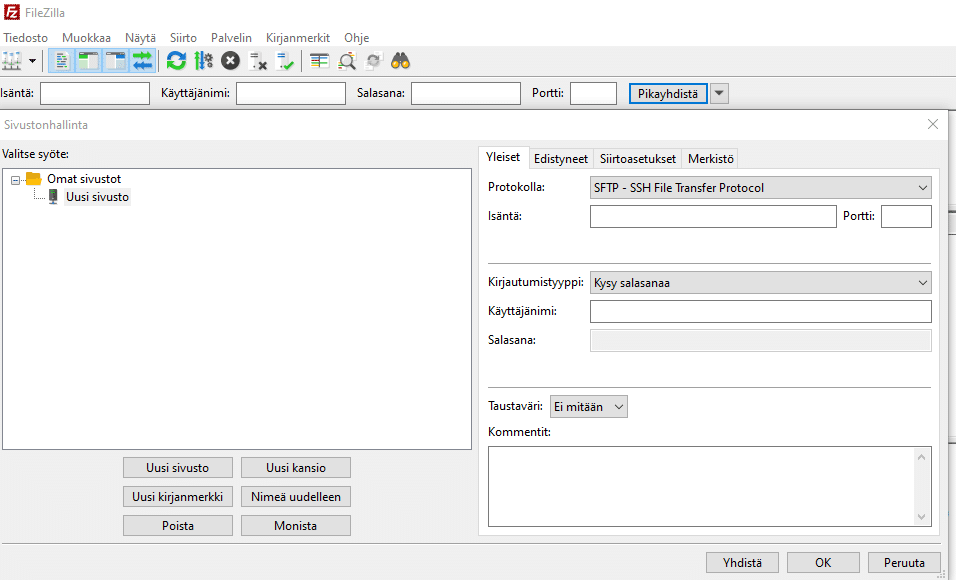Image resolution: width=956 pixels, height=580 pixels.
Task: Switch to the Edistyneet tab
Action: 561,159
